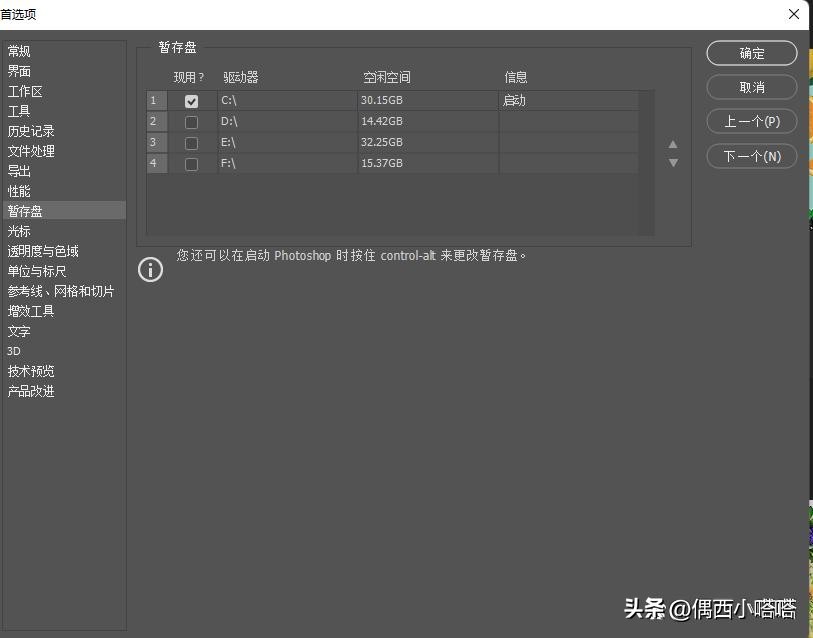This screenshot has width=813, height=638.
Task: Go to previous page with 上一个(P)
Action: pyautogui.click(x=751, y=121)
